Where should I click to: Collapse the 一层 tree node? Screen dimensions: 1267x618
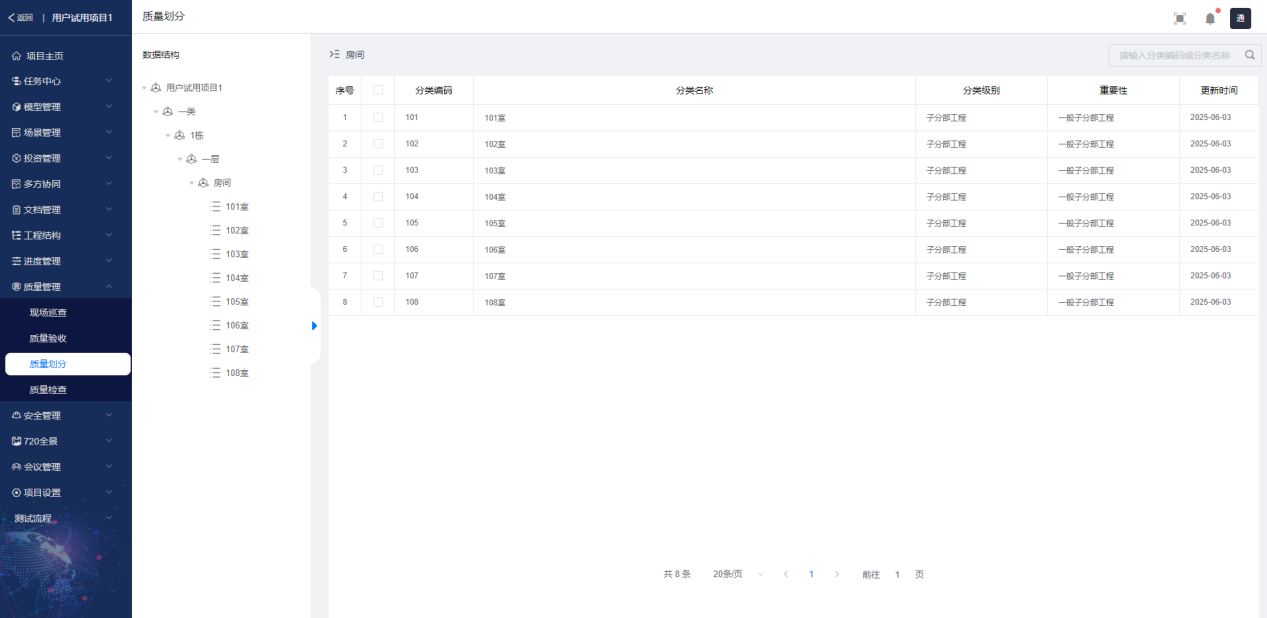(x=180, y=159)
